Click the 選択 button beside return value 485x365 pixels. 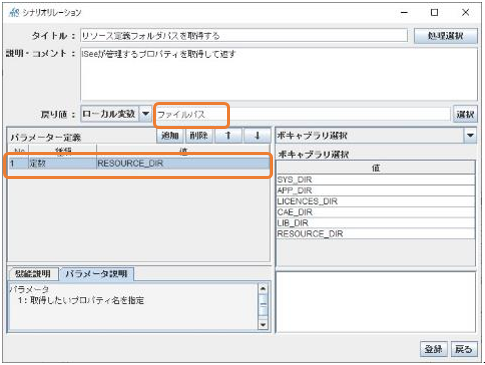click(x=465, y=114)
